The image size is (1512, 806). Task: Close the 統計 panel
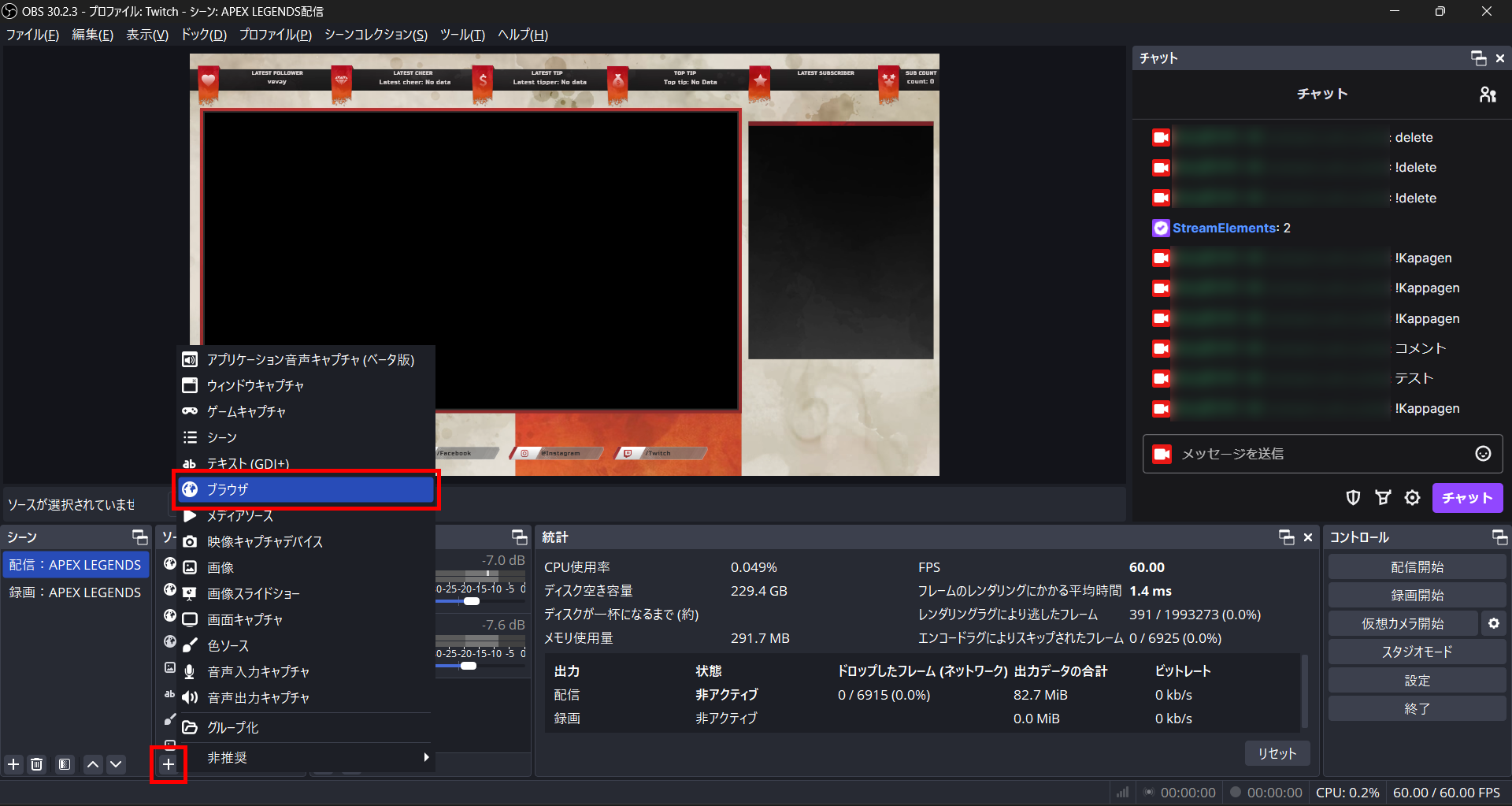[1308, 537]
